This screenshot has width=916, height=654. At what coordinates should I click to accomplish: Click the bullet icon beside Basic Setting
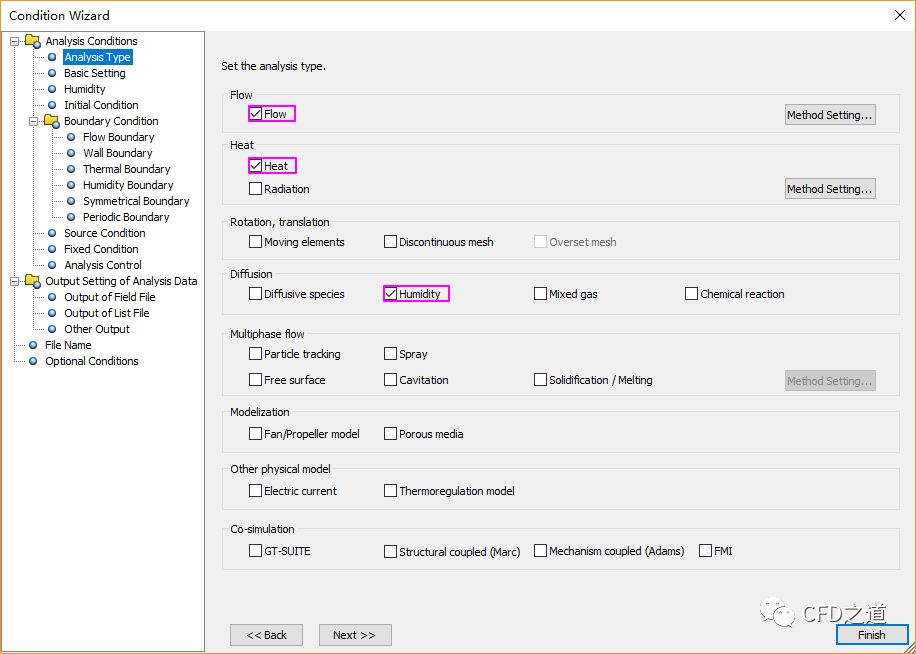point(53,73)
